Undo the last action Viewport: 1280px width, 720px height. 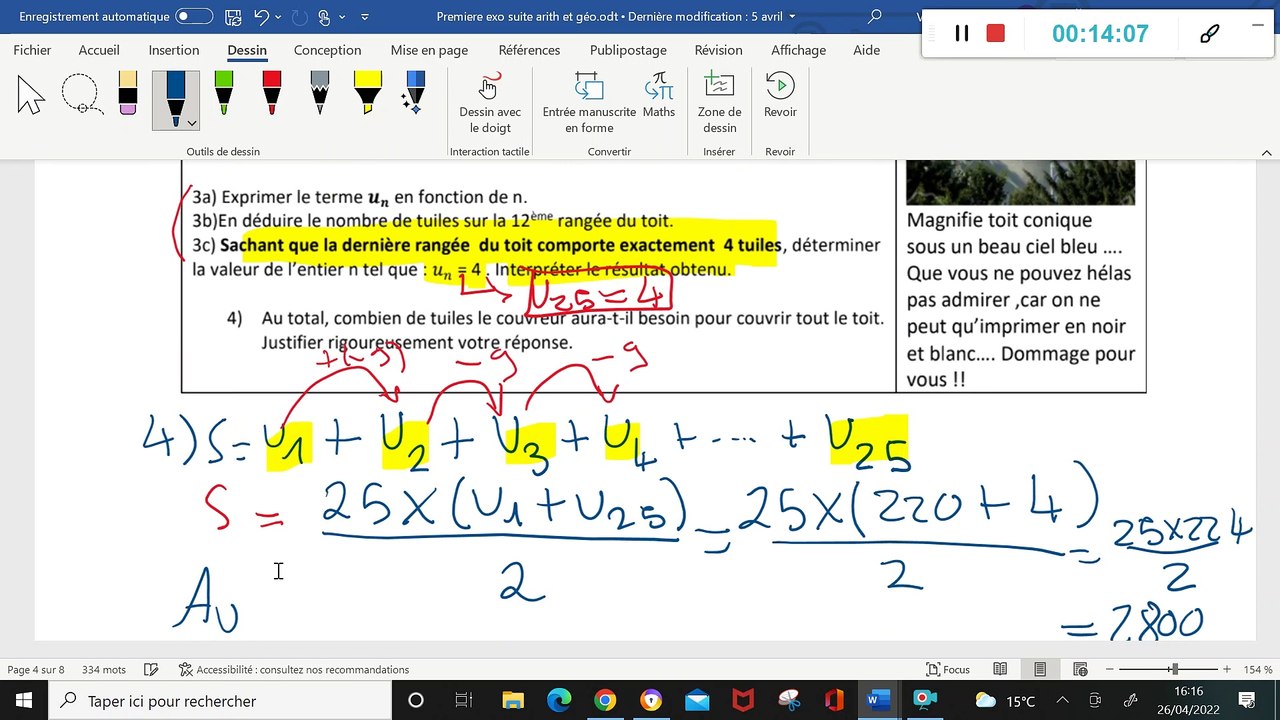pyautogui.click(x=262, y=17)
